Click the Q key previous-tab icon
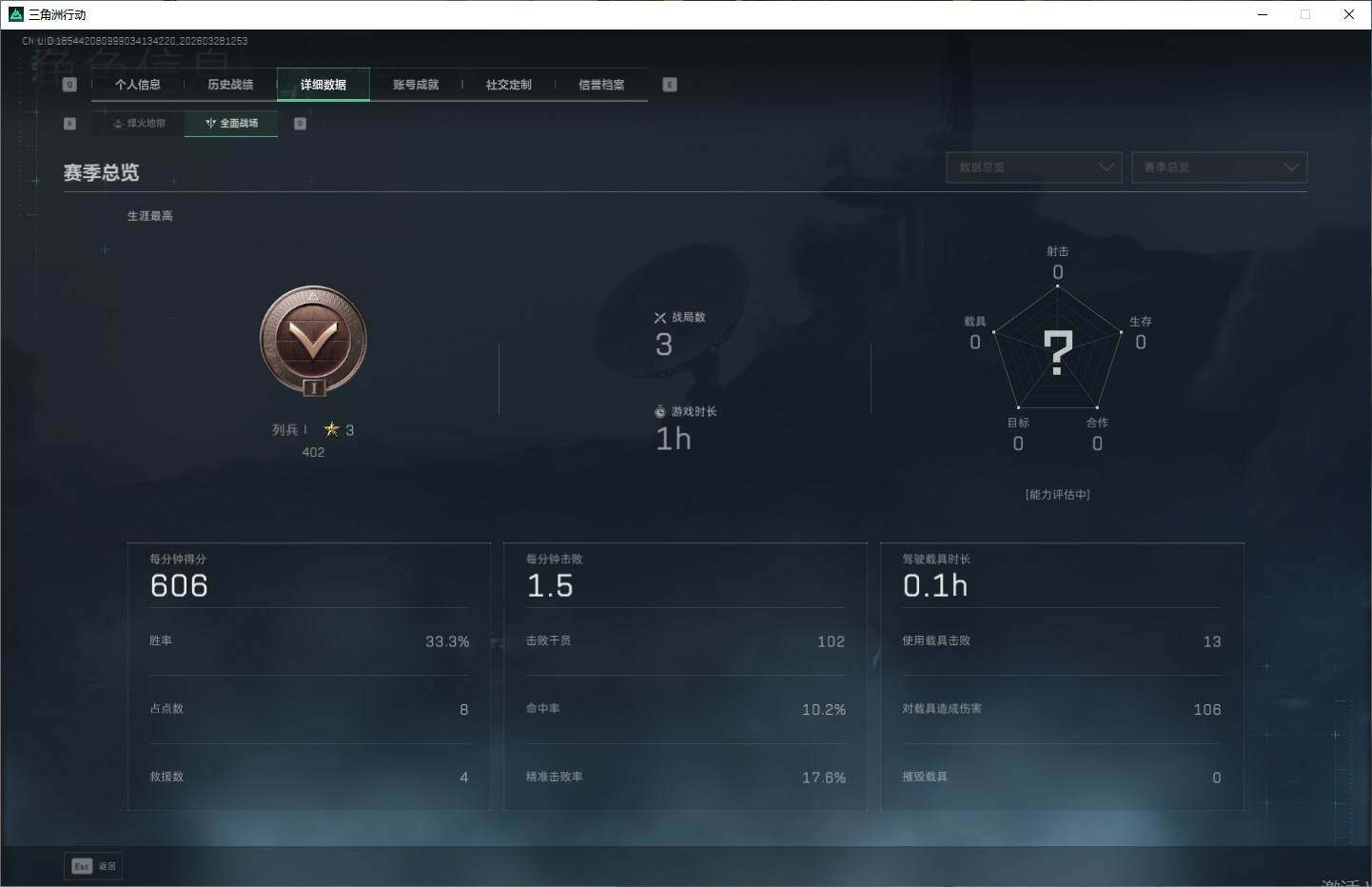The image size is (1372, 887). point(69,85)
